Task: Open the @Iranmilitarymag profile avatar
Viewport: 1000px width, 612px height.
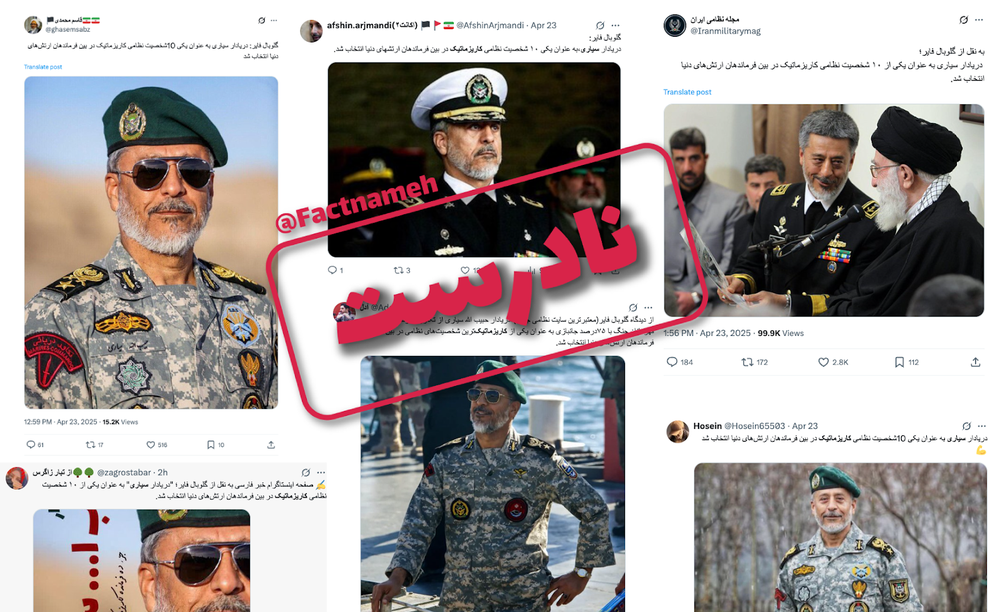Action: tap(675, 26)
